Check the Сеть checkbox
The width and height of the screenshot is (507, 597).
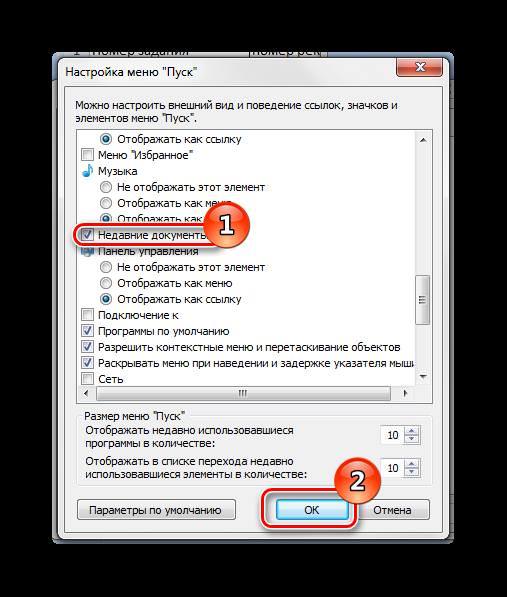coord(88,379)
